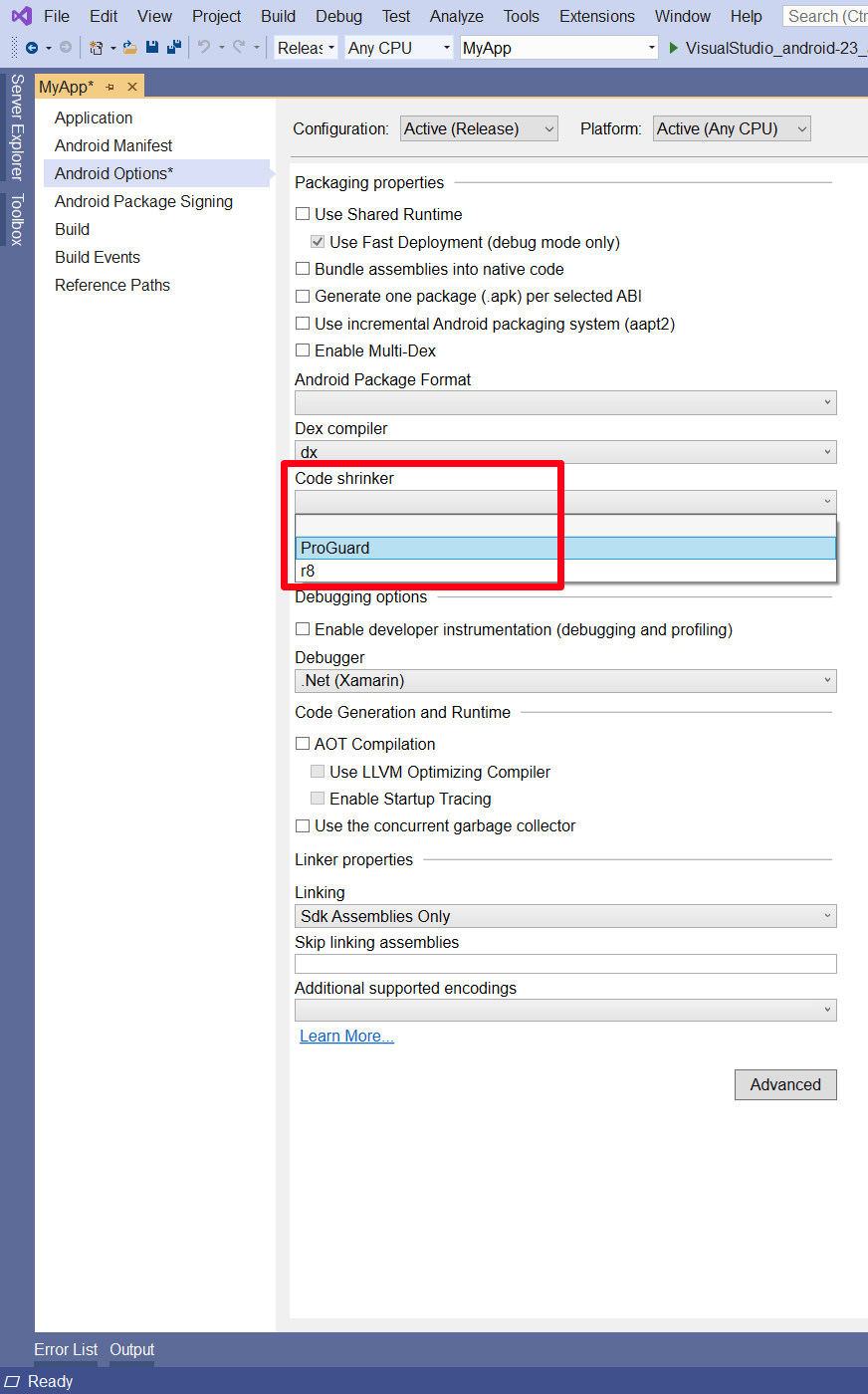
Task: Start debugging with the green play icon
Action: click(674, 48)
